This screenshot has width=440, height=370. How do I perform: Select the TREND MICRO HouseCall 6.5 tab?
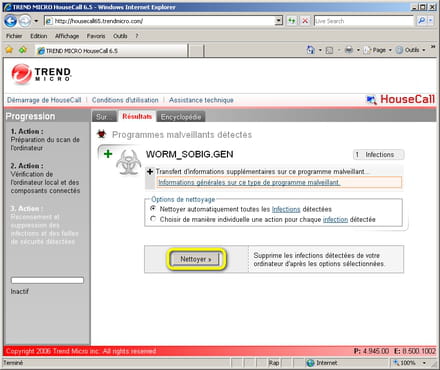pos(111,51)
